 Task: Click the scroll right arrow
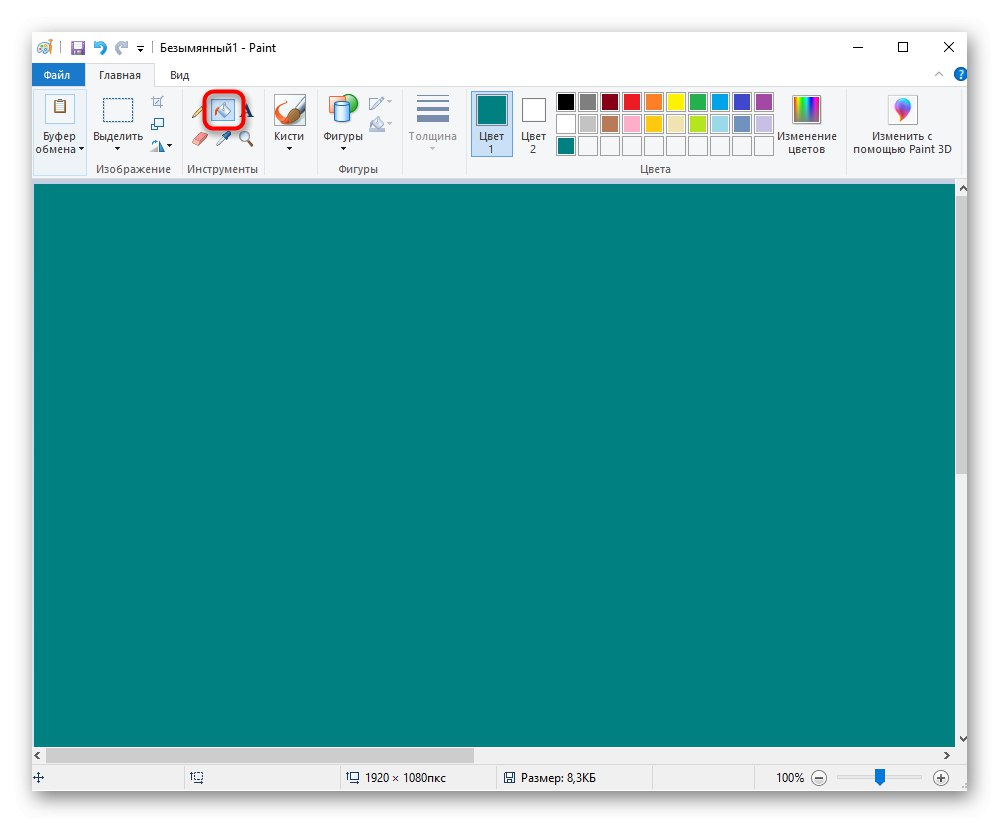pyautogui.click(x=947, y=755)
